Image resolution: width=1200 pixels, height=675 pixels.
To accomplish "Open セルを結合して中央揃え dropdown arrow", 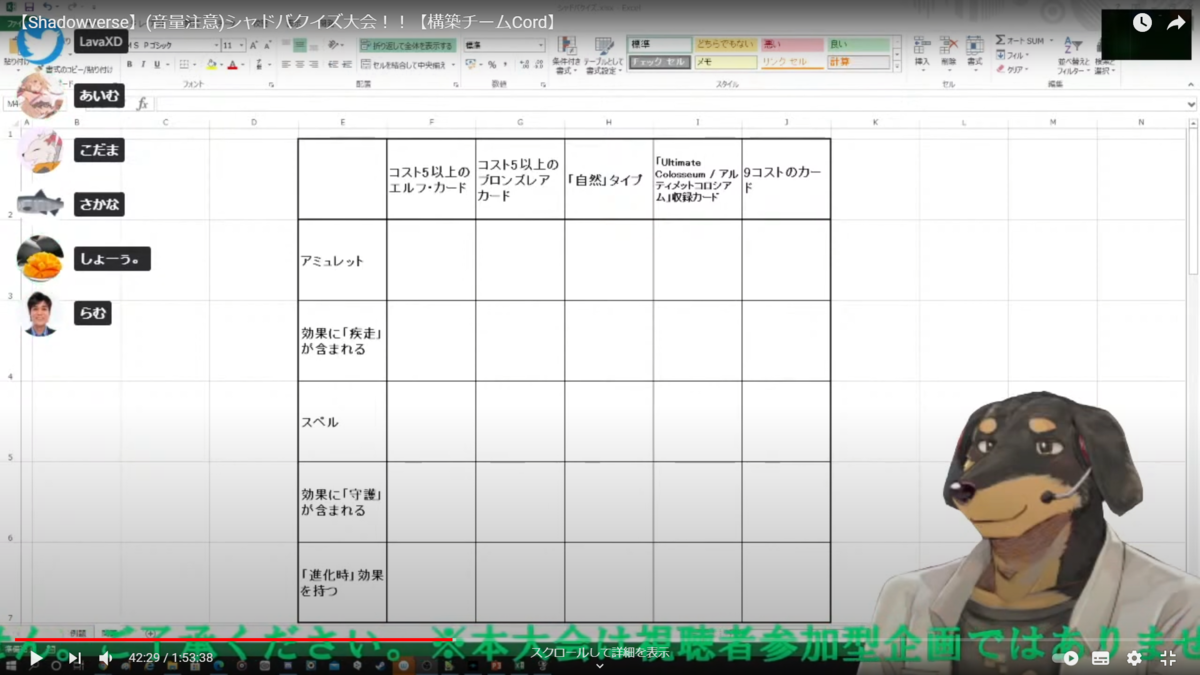I will coord(452,65).
